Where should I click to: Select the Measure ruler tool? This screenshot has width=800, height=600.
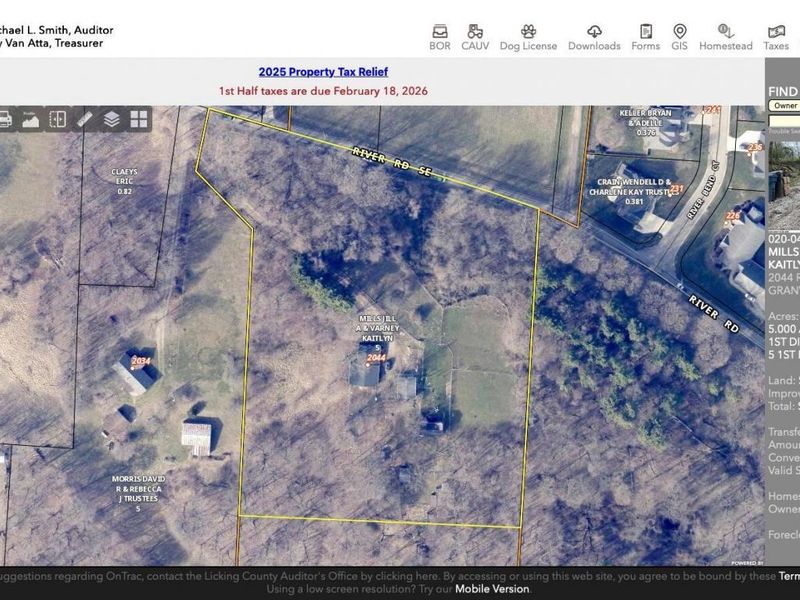(x=83, y=120)
